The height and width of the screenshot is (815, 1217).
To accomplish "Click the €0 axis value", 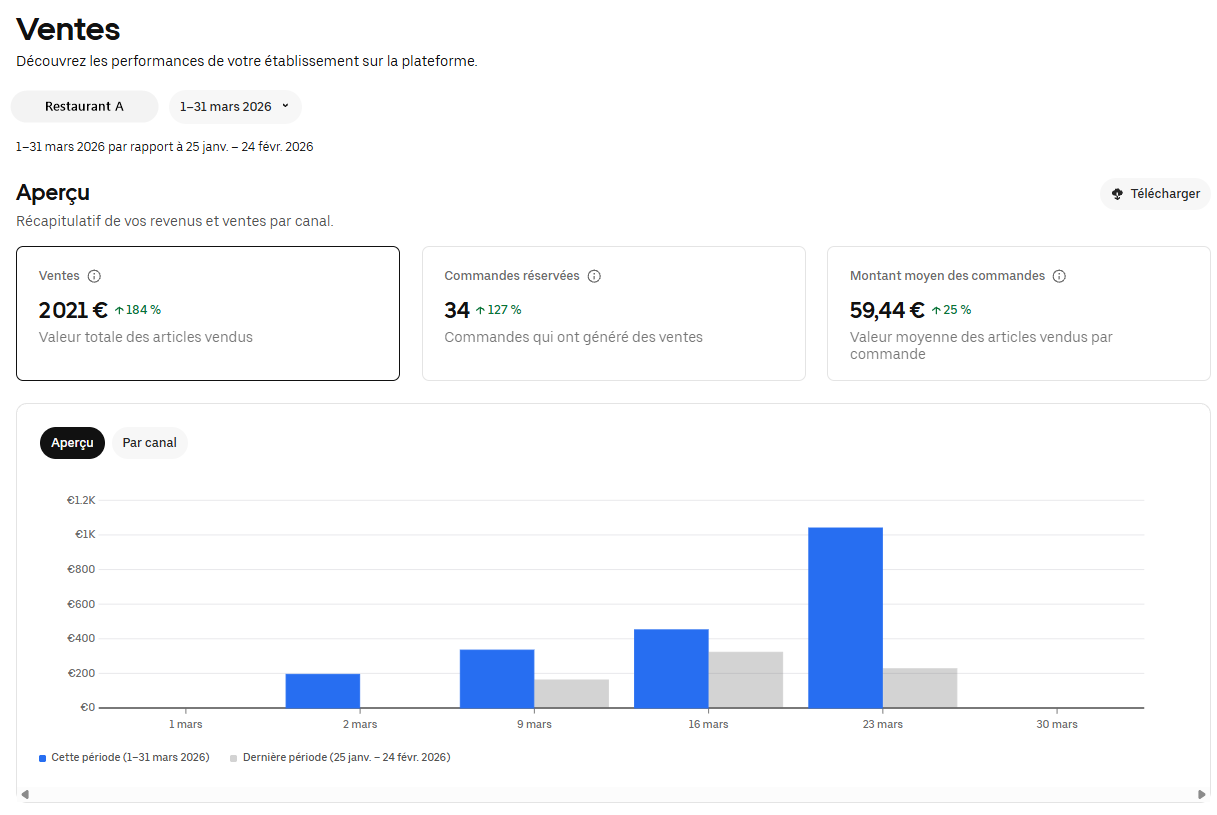I will 88,707.
